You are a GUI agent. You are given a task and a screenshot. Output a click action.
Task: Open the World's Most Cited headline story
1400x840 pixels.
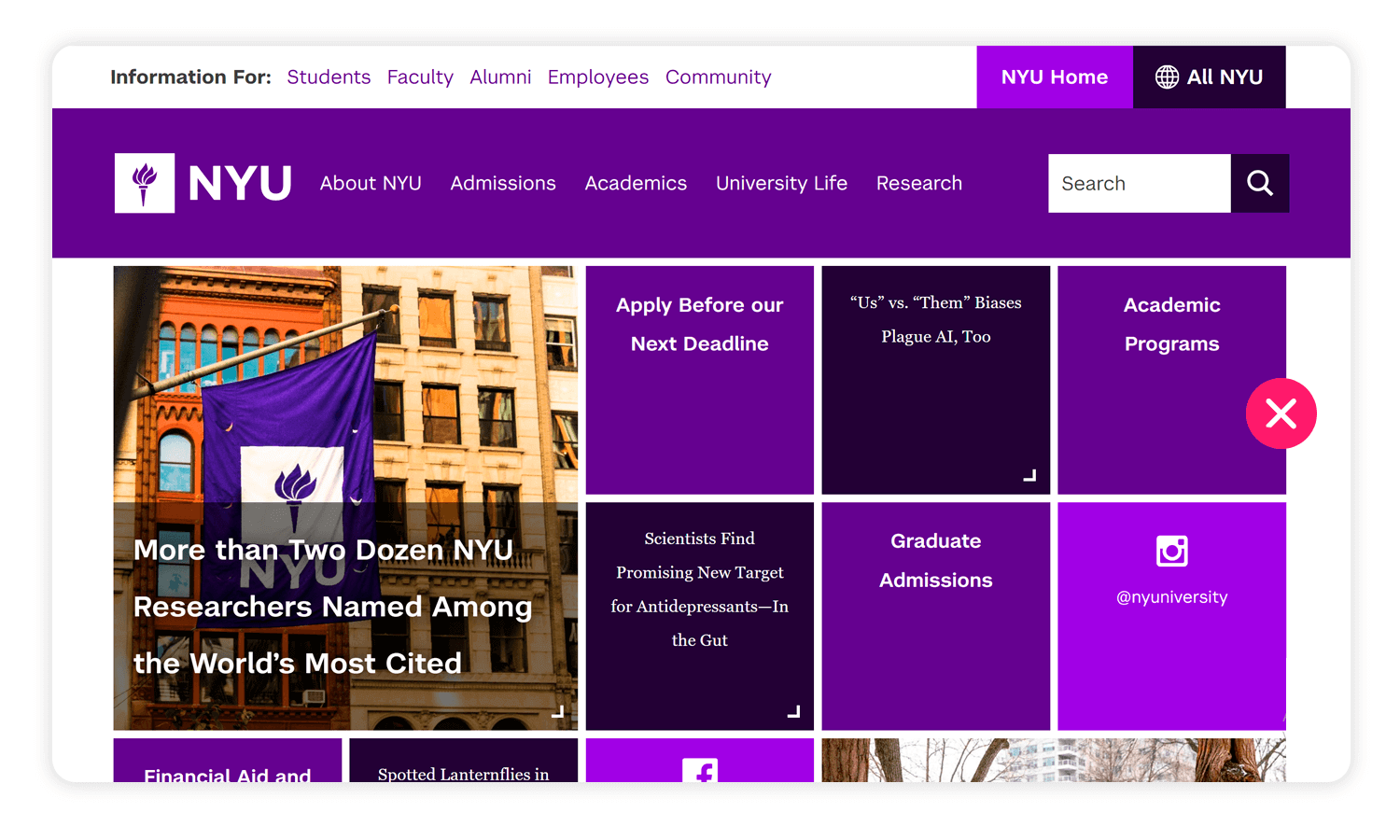click(345, 498)
